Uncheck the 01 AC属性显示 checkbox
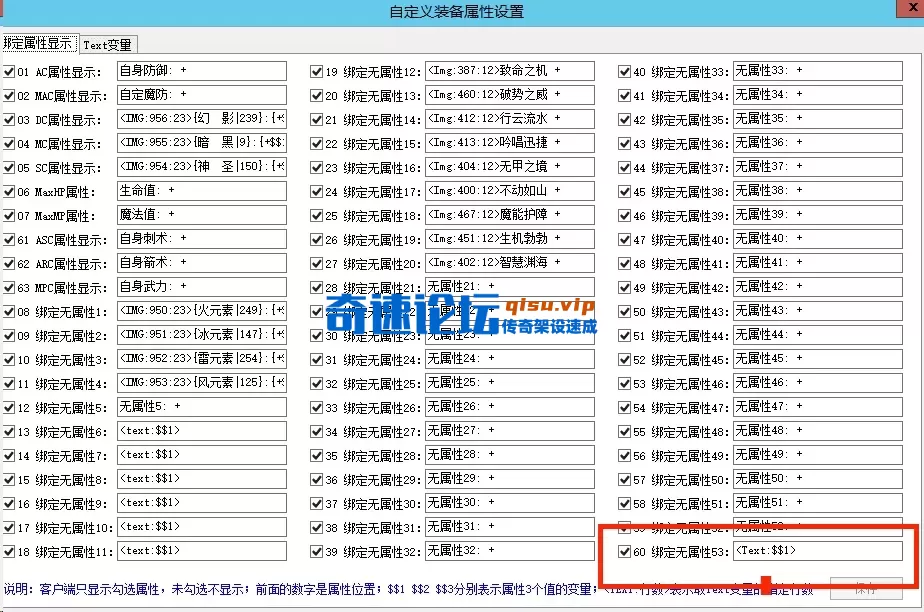 click(x=9, y=72)
